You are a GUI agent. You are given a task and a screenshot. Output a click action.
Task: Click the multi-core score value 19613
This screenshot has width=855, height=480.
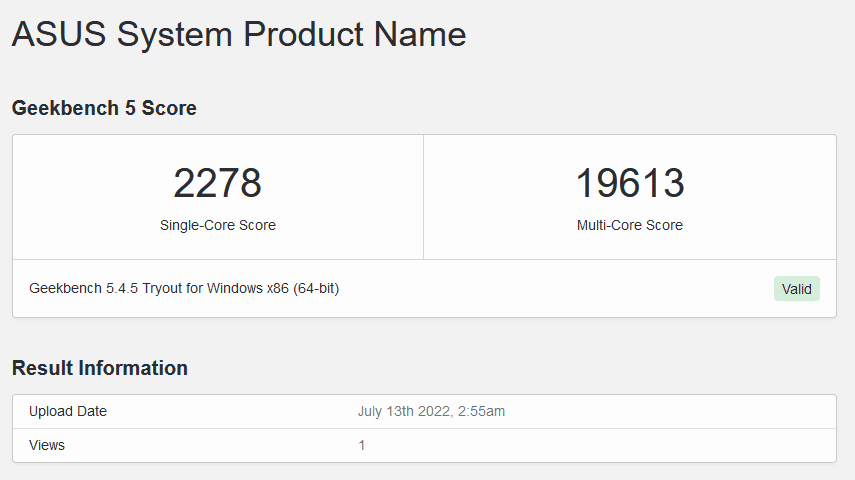[x=630, y=183]
